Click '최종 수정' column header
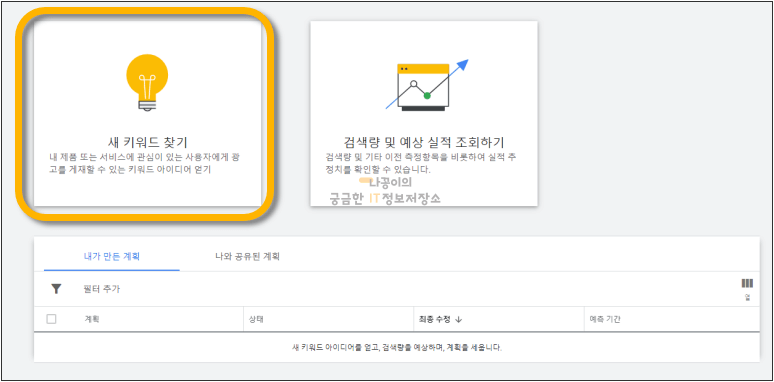Image resolution: width=774 pixels, height=382 pixels. (434, 319)
